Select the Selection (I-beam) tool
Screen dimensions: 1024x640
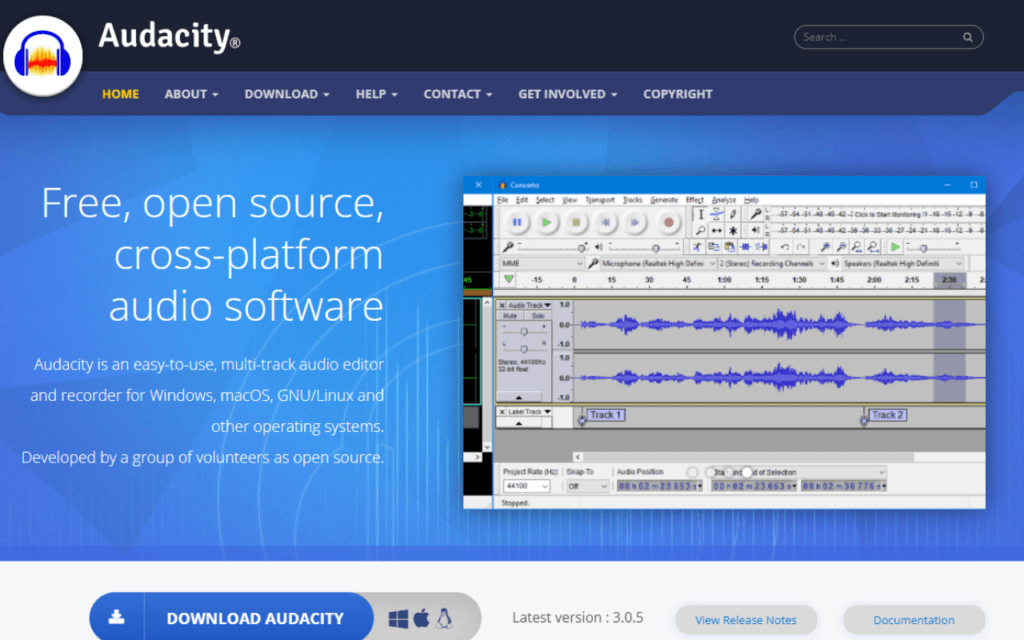tap(700, 214)
